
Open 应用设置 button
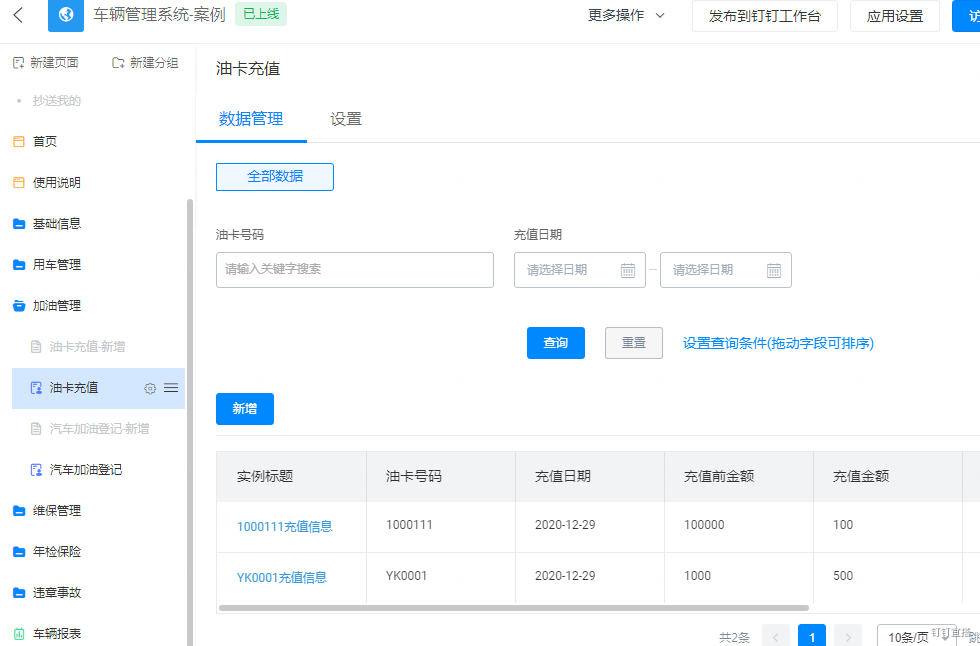[x=895, y=16]
